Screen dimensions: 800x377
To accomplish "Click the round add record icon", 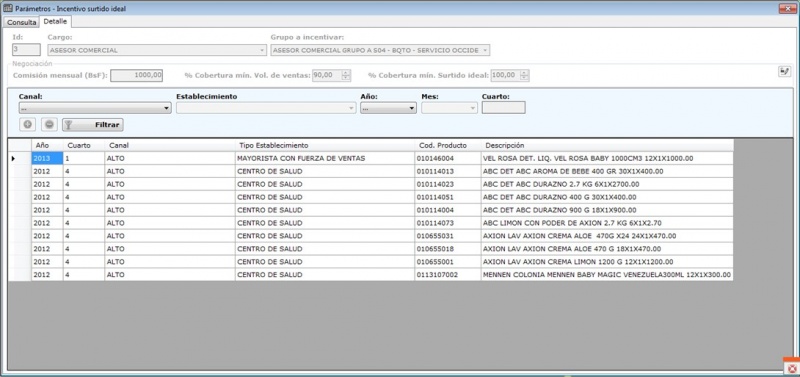I will pyautogui.click(x=28, y=124).
